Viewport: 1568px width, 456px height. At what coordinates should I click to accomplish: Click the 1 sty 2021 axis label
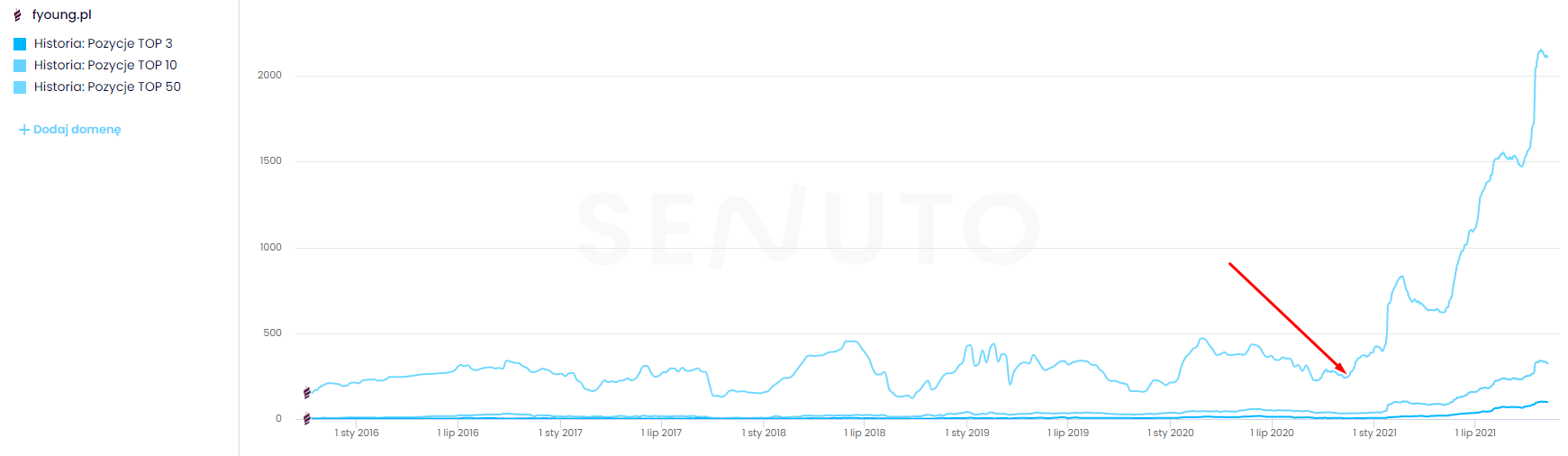coord(1374,433)
